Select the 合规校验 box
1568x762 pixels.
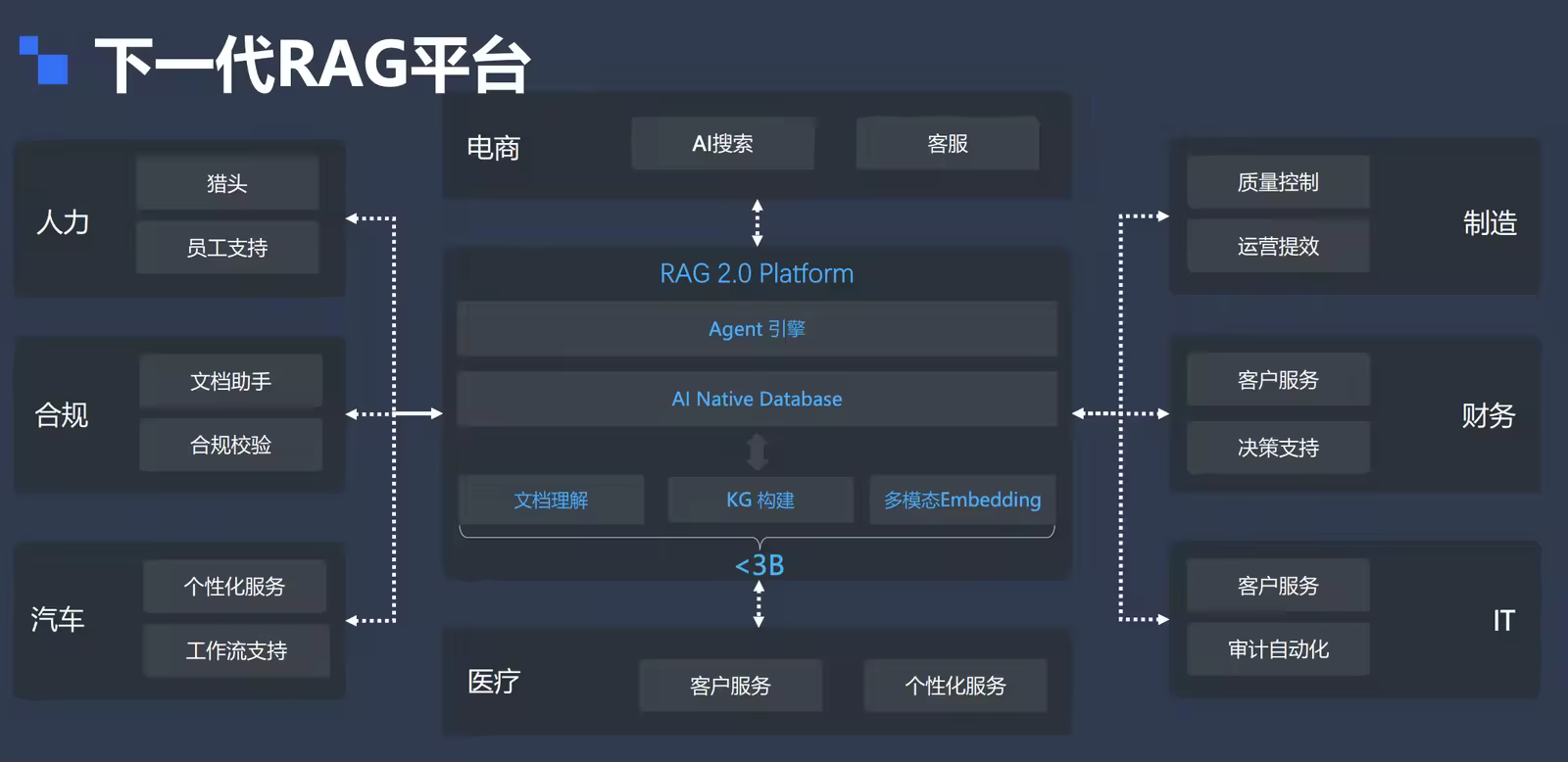(x=230, y=445)
